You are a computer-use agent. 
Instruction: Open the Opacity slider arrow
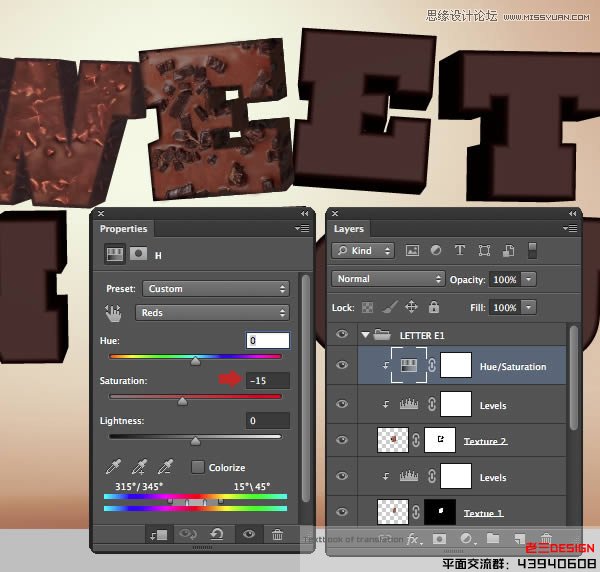click(x=528, y=279)
